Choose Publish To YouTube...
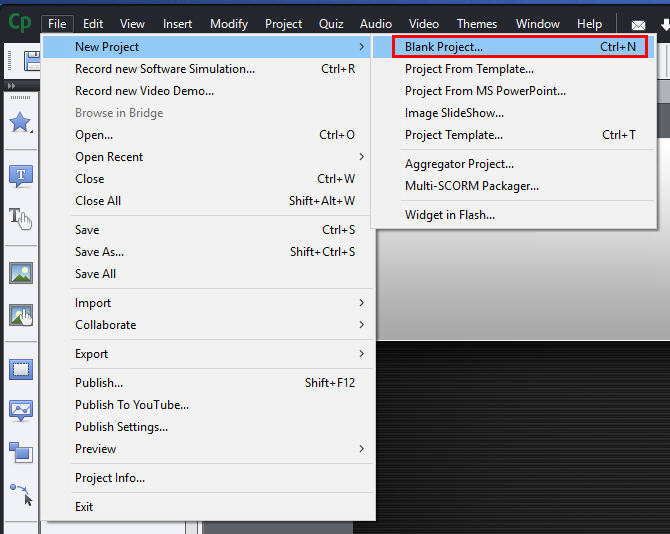670x534 pixels. click(207, 405)
